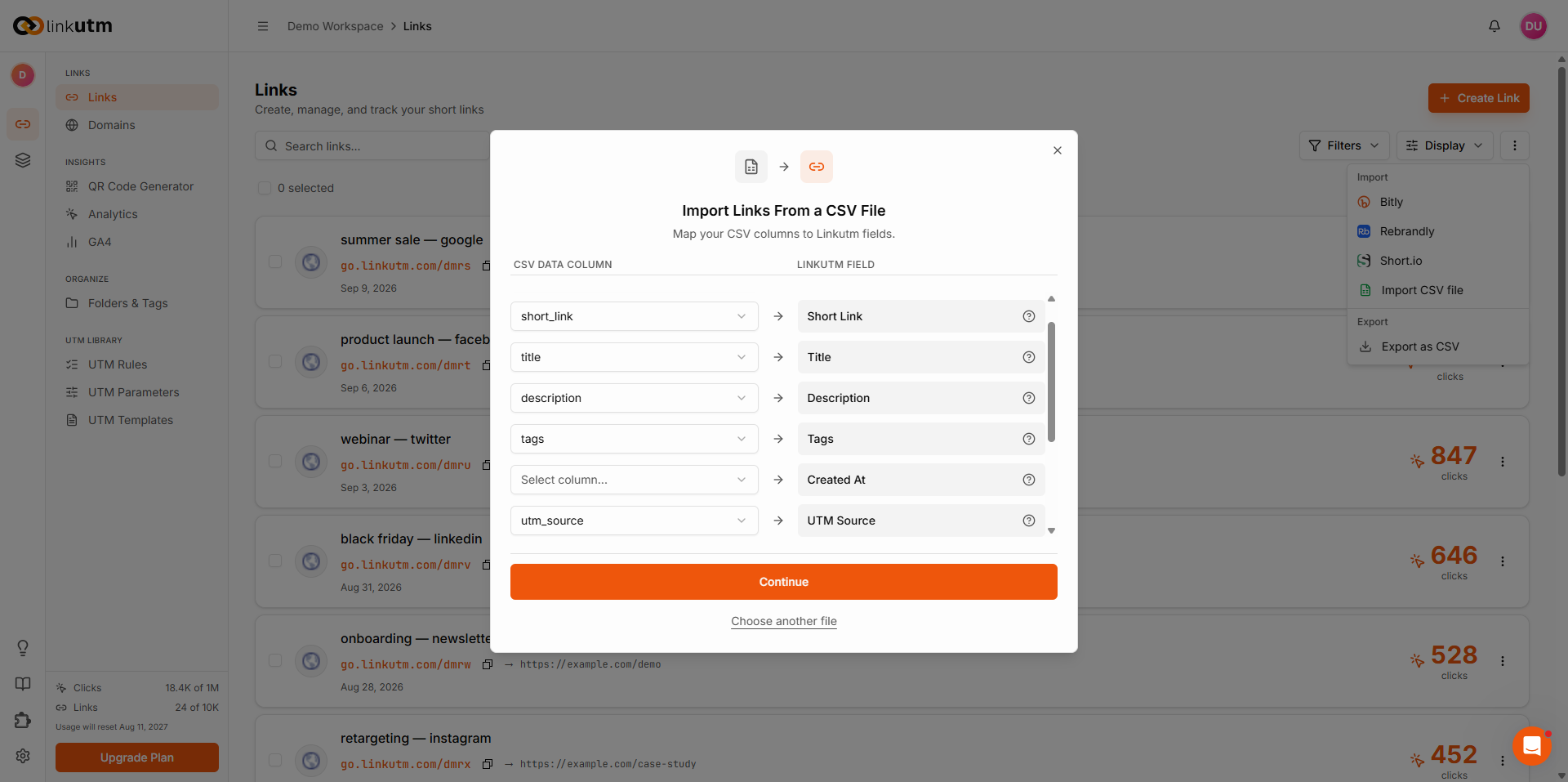Check the black friday — linkedin link checkbox

click(275, 561)
